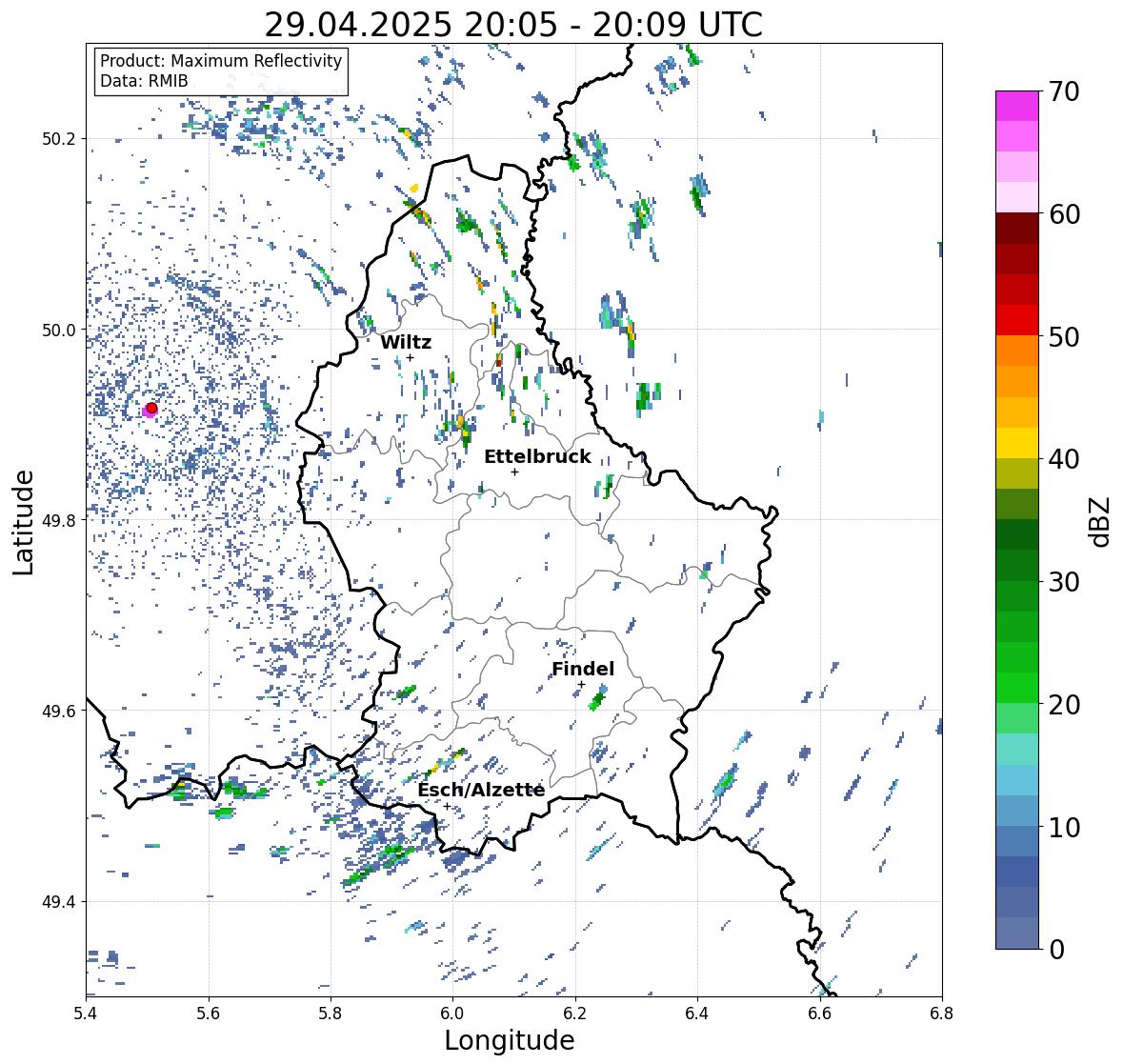This screenshot has height=1064, width=1123.
Task: Click the 5.6 longitude tick label
Action: pos(209,1014)
